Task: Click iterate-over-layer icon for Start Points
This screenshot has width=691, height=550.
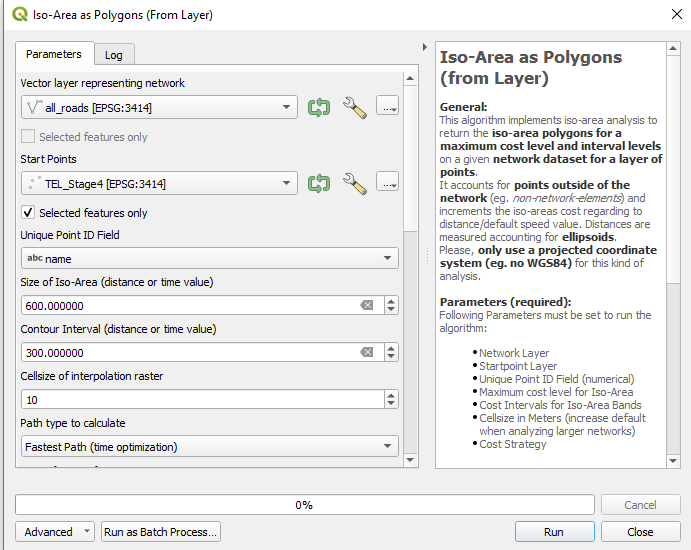Action: tap(319, 183)
